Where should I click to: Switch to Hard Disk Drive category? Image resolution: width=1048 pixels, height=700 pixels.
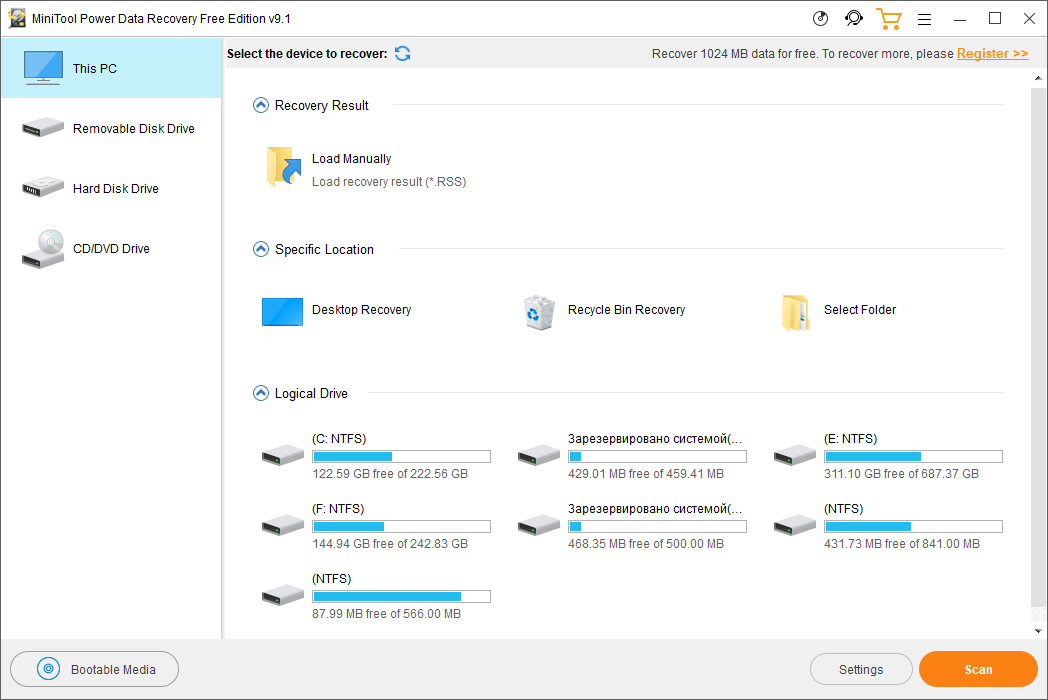[x=111, y=189]
